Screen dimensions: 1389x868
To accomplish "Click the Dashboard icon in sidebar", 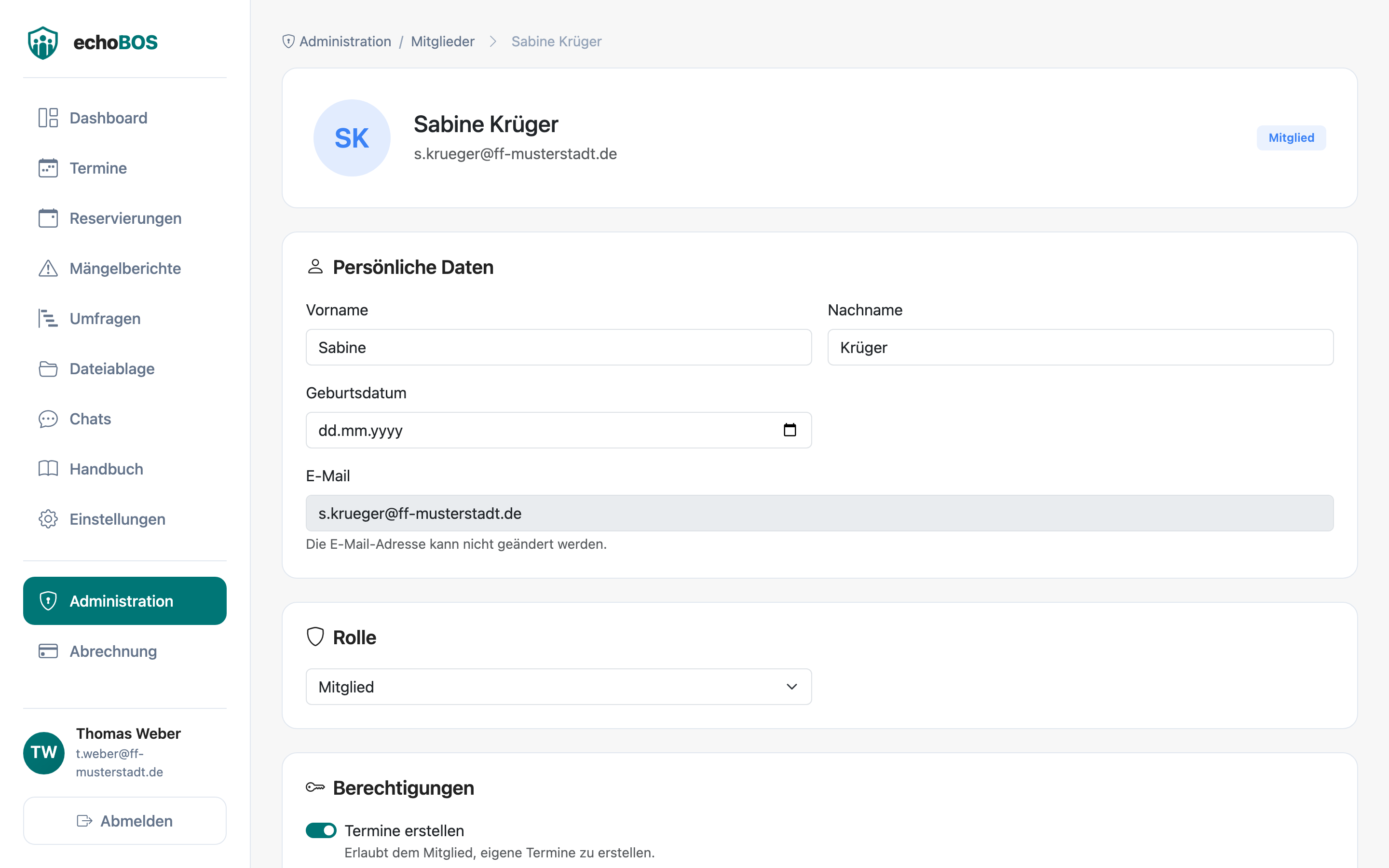I will click(x=48, y=118).
